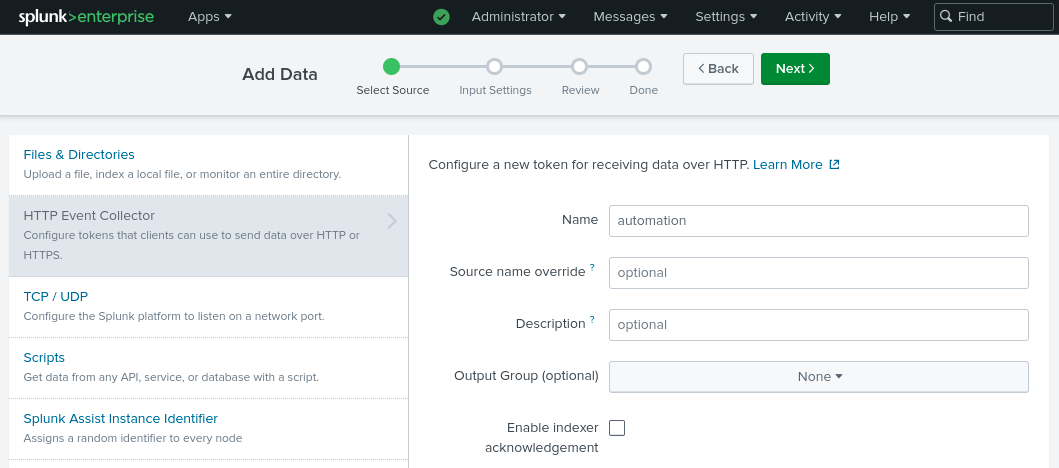Click the Description help question mark
The image size is (1059, 468).
(x=592, y=320)
